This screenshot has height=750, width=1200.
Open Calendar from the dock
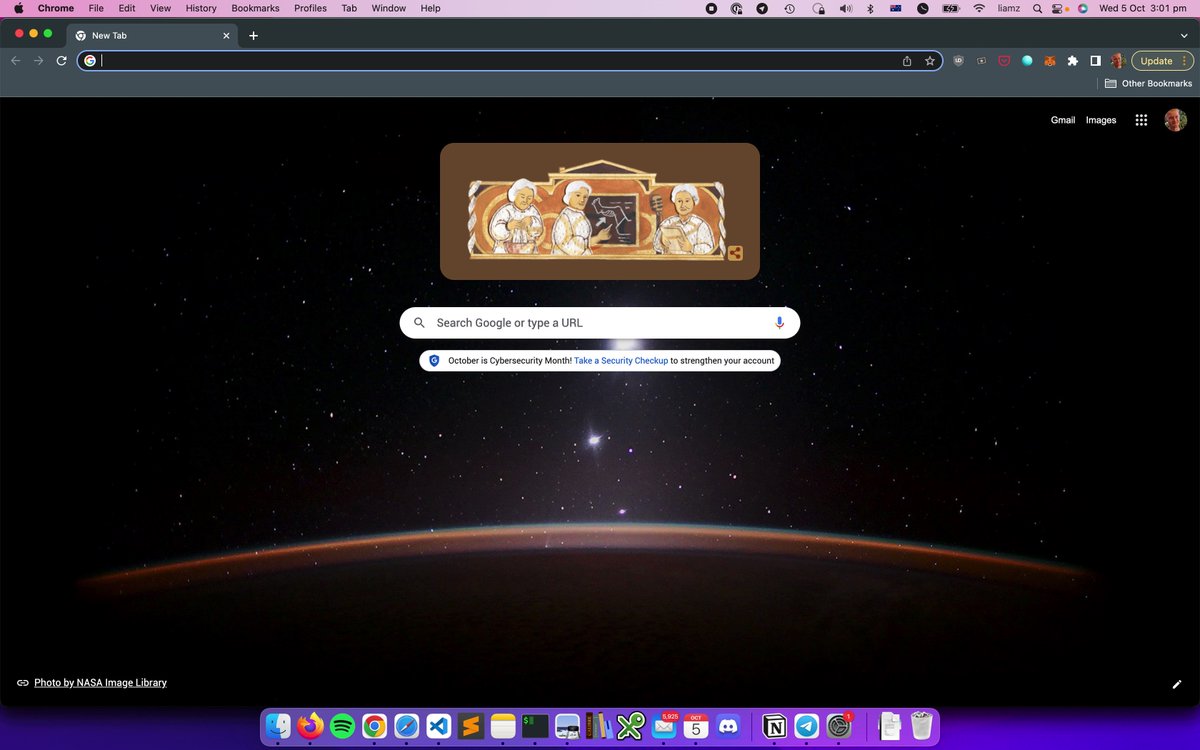point(696,725)
